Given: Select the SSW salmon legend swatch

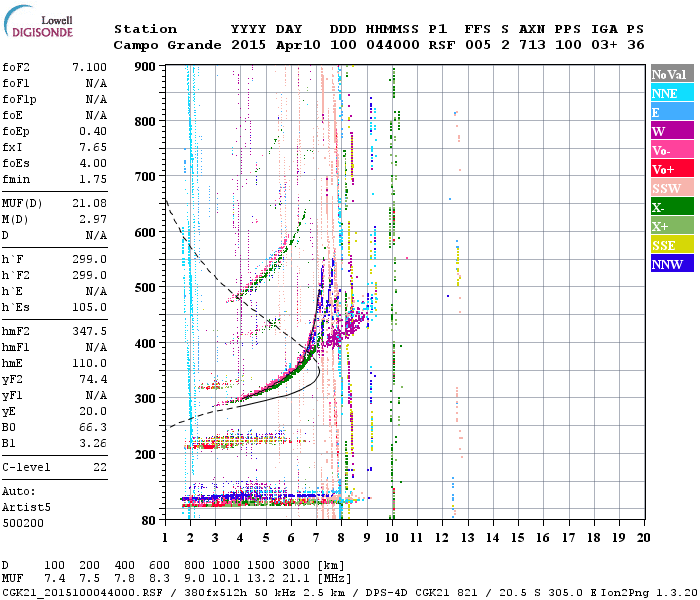Looking at the screenshot, I should click(x=672, y=188).
